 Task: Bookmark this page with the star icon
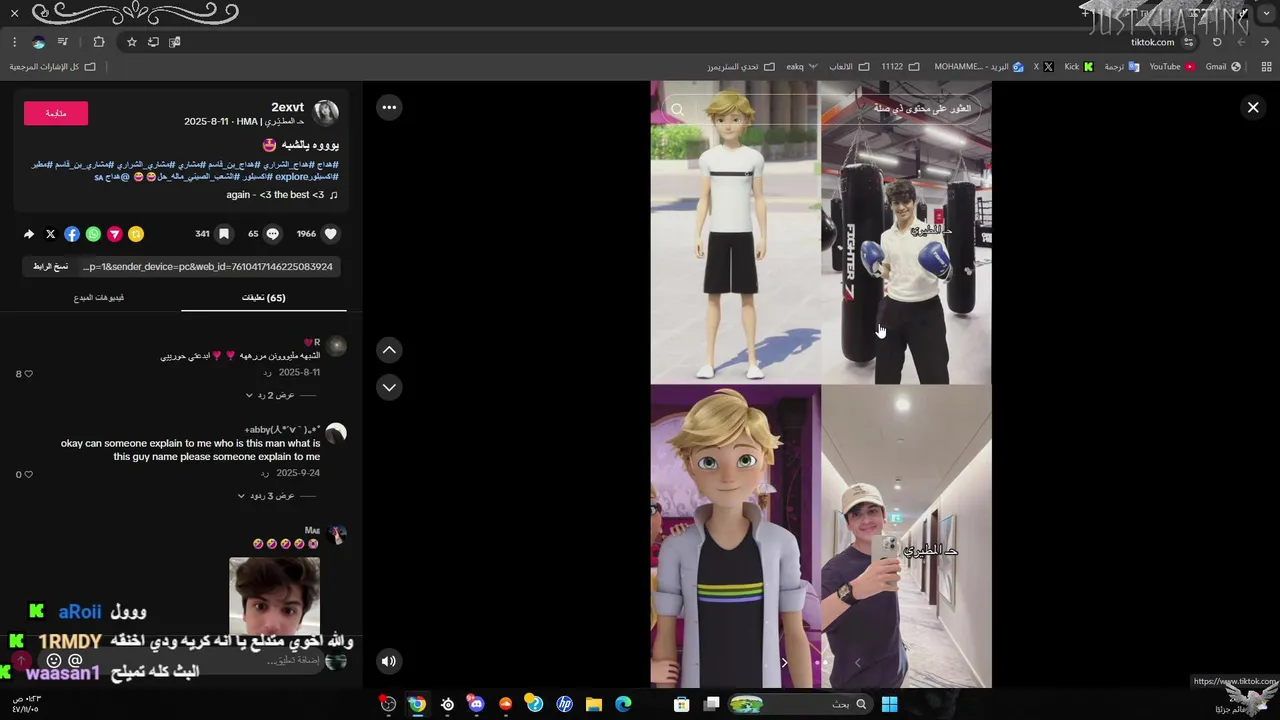(x=131, y=42)
